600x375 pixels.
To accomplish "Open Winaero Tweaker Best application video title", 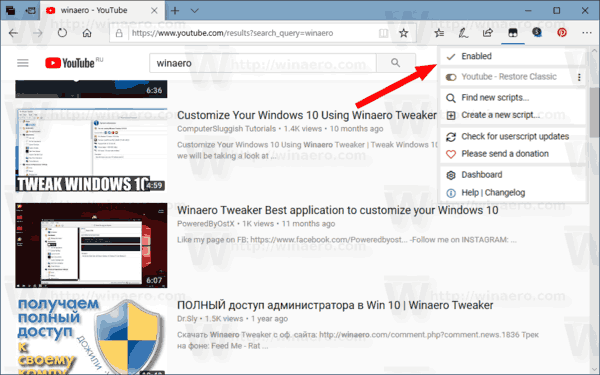I will (338, 210).
